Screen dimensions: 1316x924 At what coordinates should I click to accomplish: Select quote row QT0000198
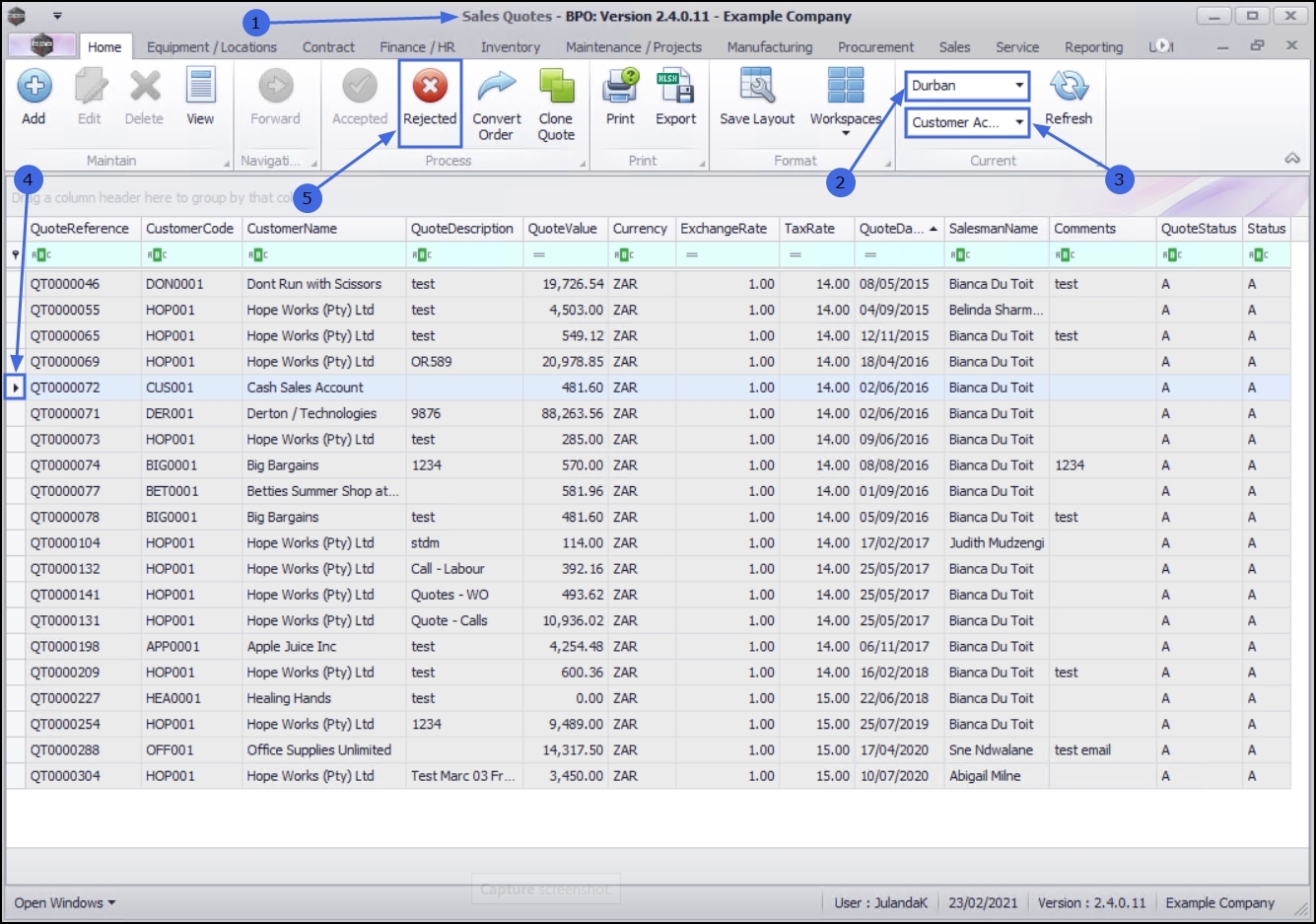[x=649, y=647]
